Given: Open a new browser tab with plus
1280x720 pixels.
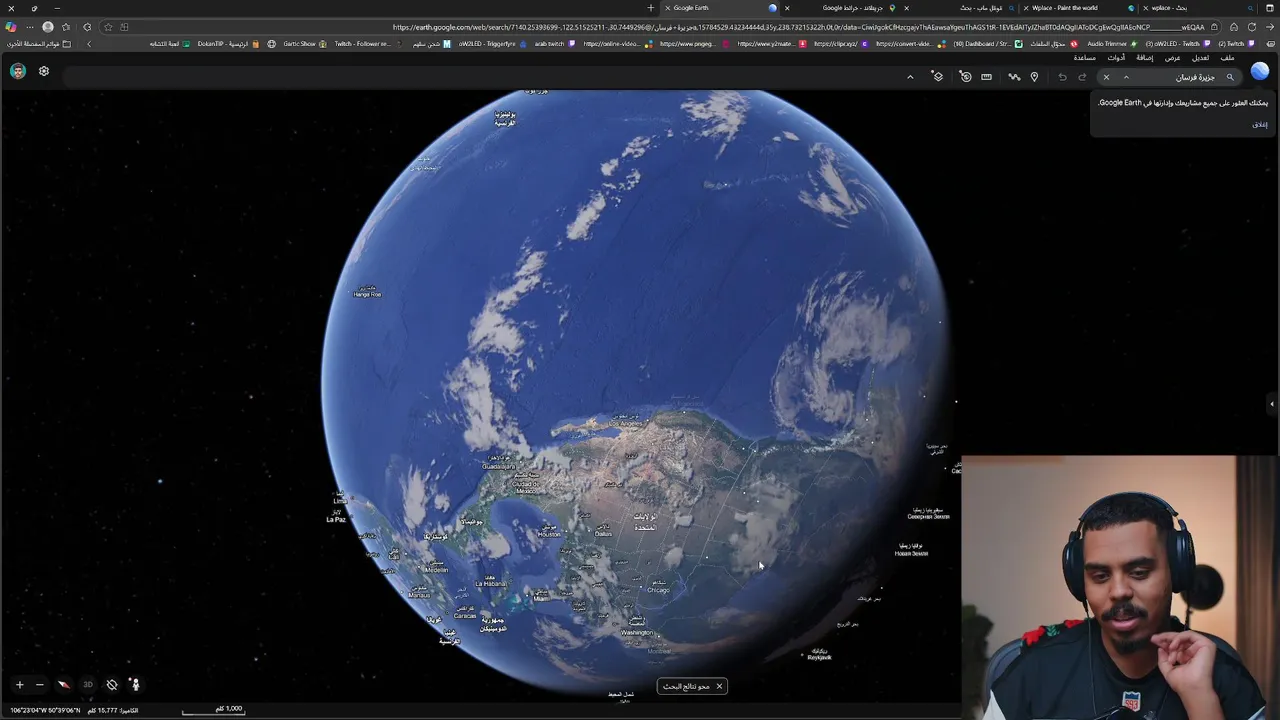Looking at the screenshot, I should click(x=650, y=8).
